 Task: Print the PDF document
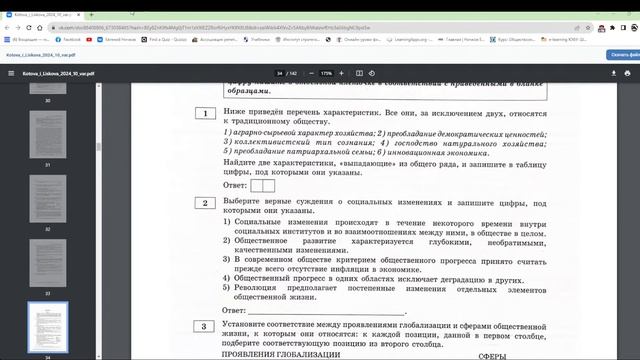627,73
